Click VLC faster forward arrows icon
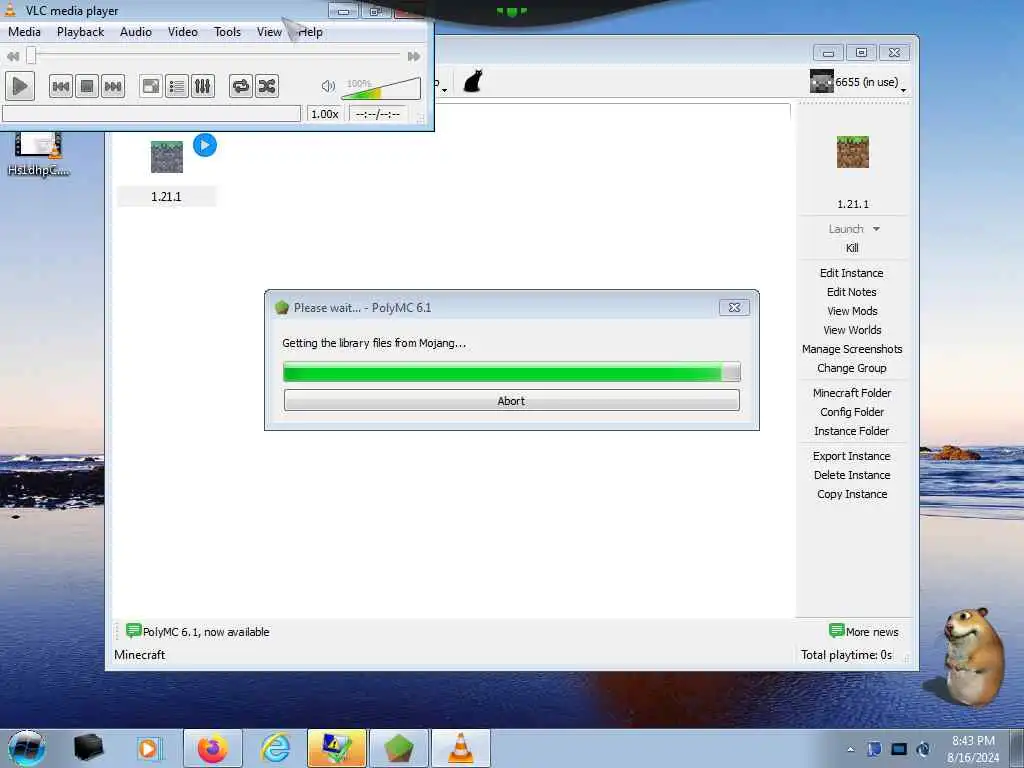Viewport: 1024px width, 768px height. [x=414, y=56]
